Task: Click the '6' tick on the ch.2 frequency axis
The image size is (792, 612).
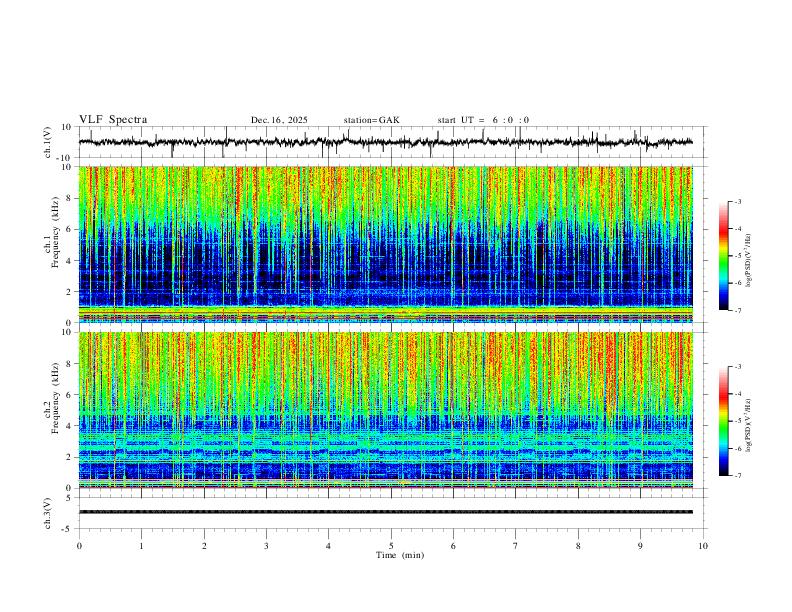Action: (70, 394)
